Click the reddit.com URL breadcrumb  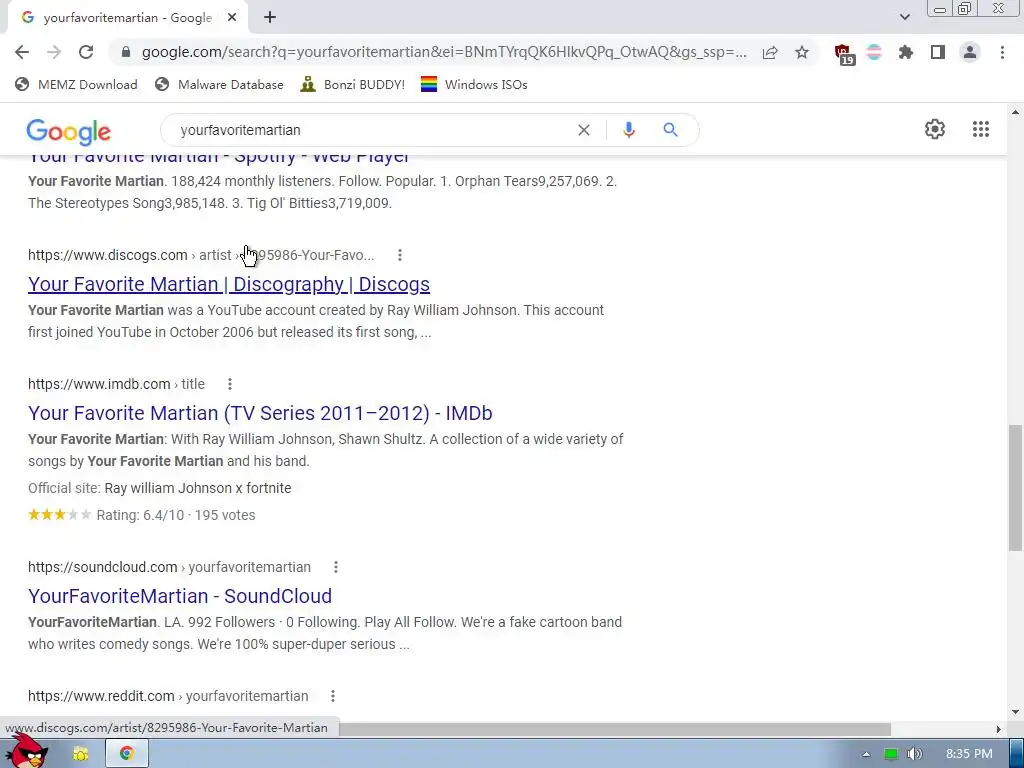168,696
